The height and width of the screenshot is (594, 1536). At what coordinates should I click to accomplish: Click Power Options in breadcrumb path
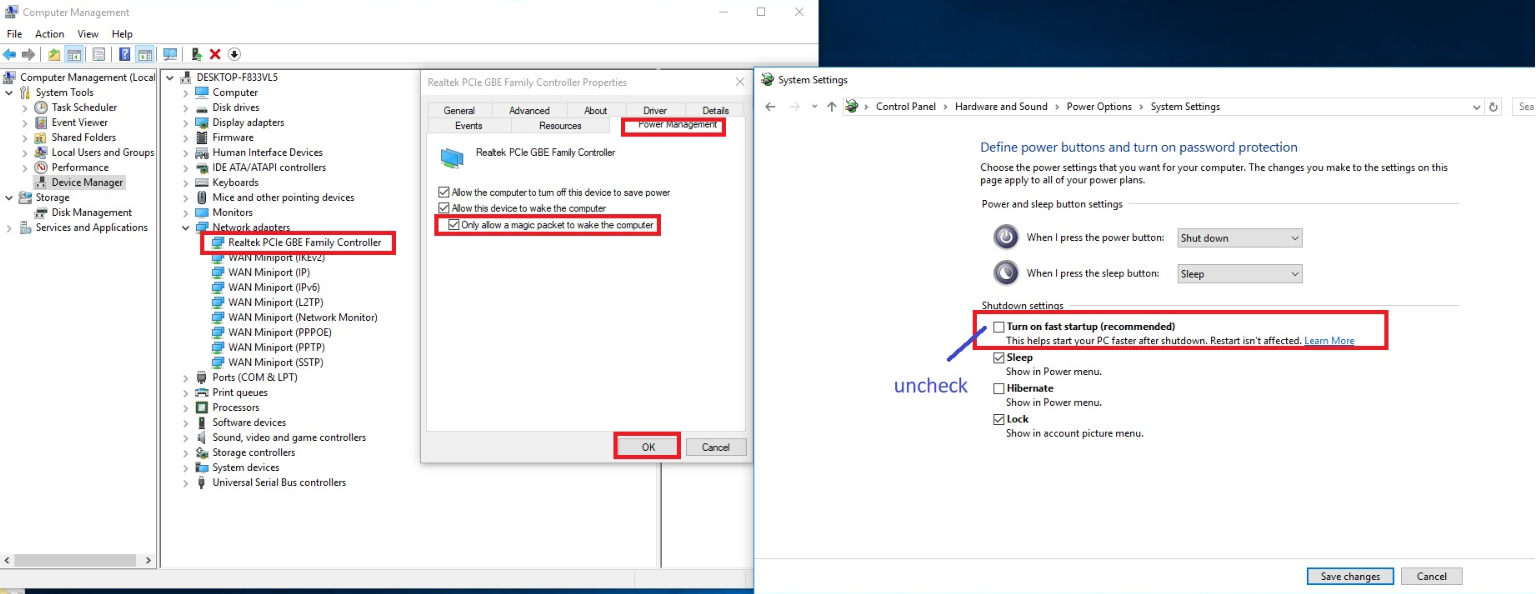tap(1099, 106)
